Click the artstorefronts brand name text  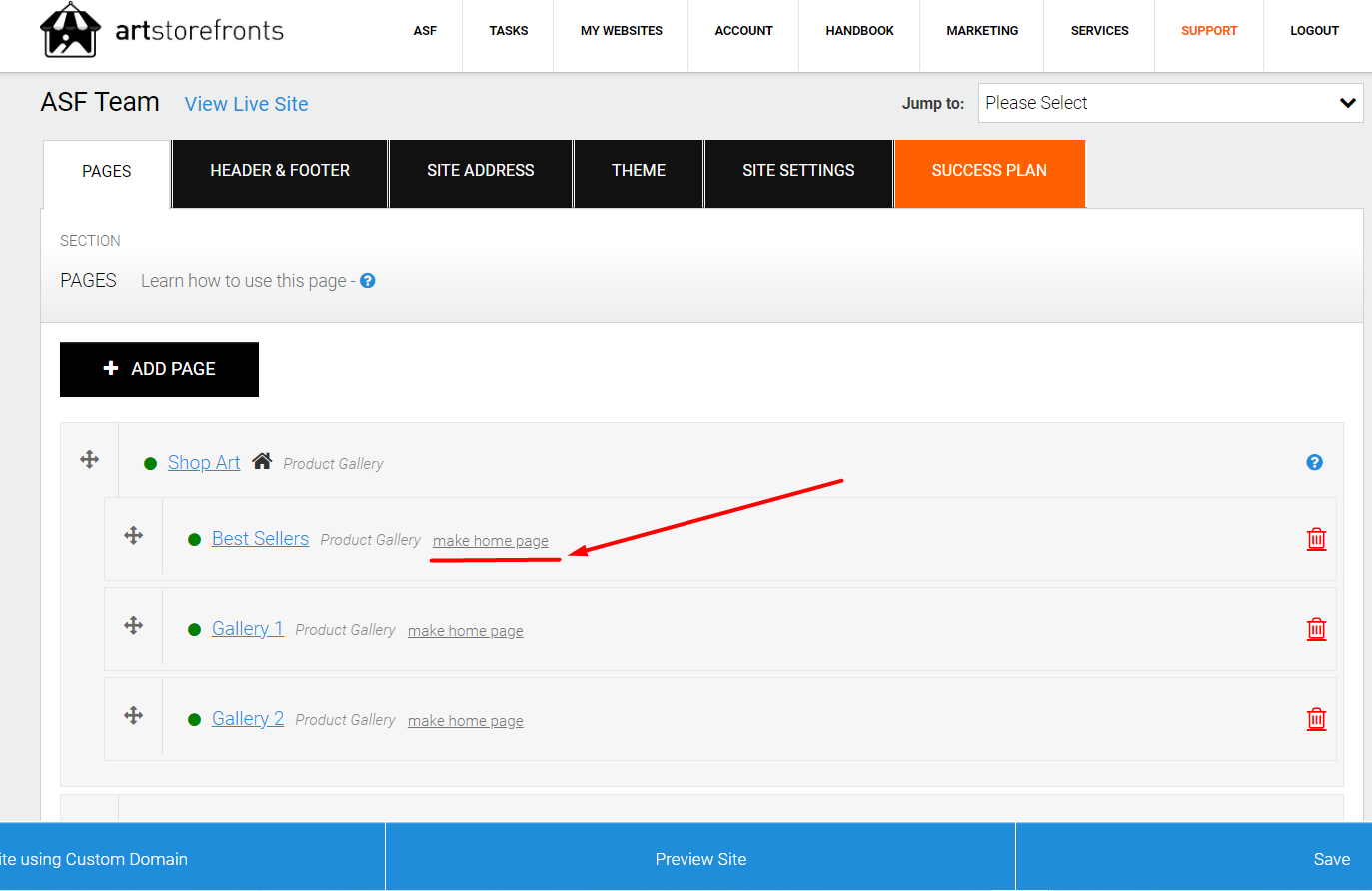[200, 31]
